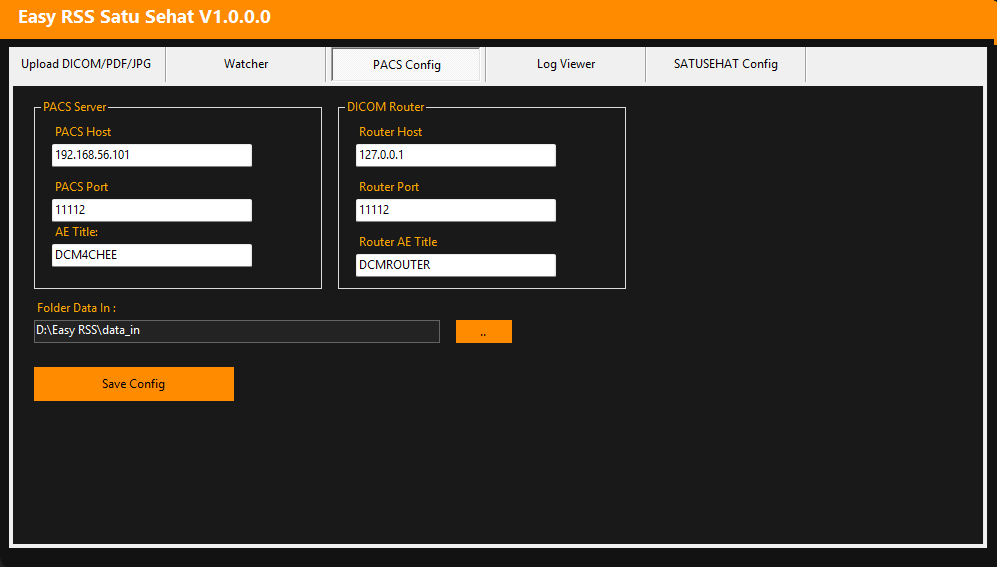Viewport: 997px width, 567px height.
Task: Save the configuration with Save Config
Action: (134, 384)
